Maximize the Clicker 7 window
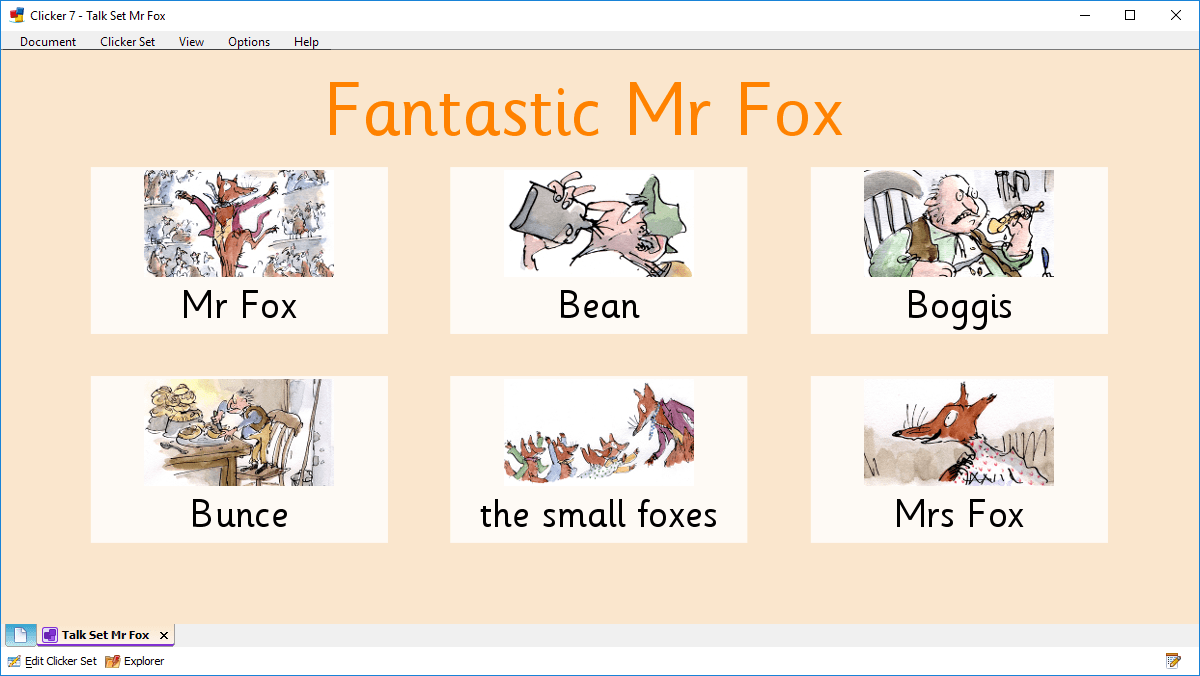 pos(1130,15)
